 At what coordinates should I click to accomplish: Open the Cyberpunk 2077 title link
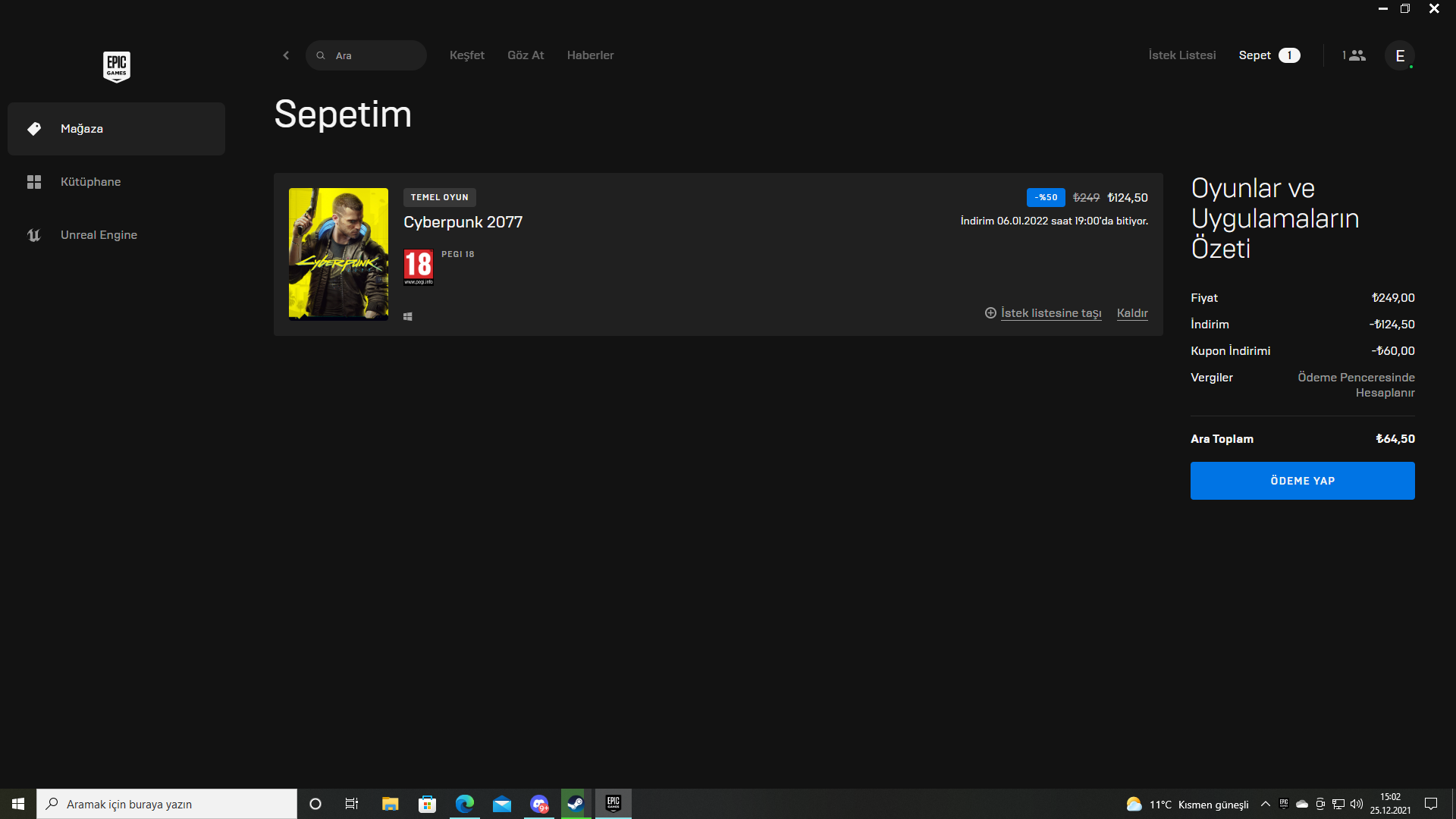point(463,222)
